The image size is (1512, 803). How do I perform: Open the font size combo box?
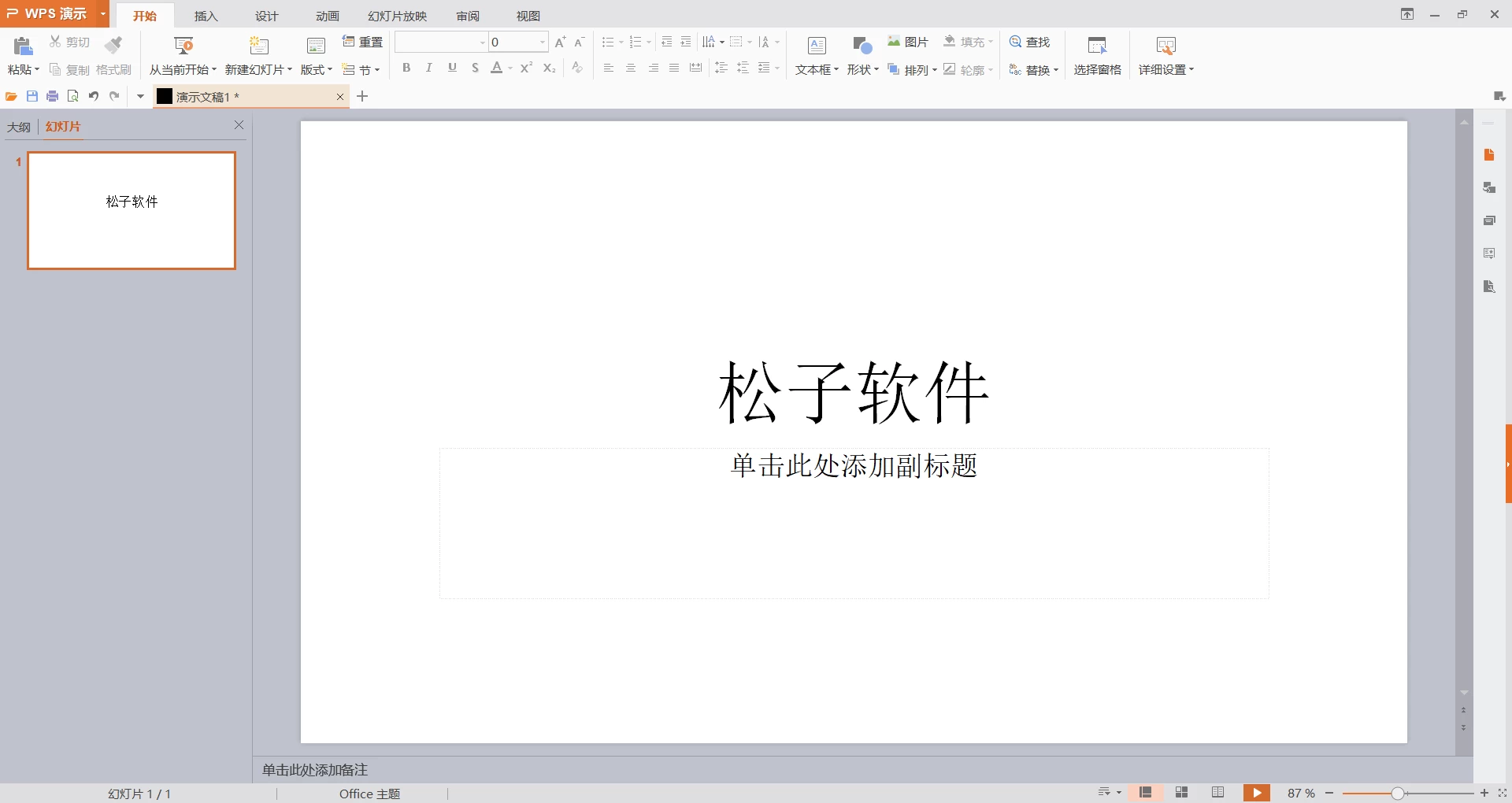(x=518, y=42)
